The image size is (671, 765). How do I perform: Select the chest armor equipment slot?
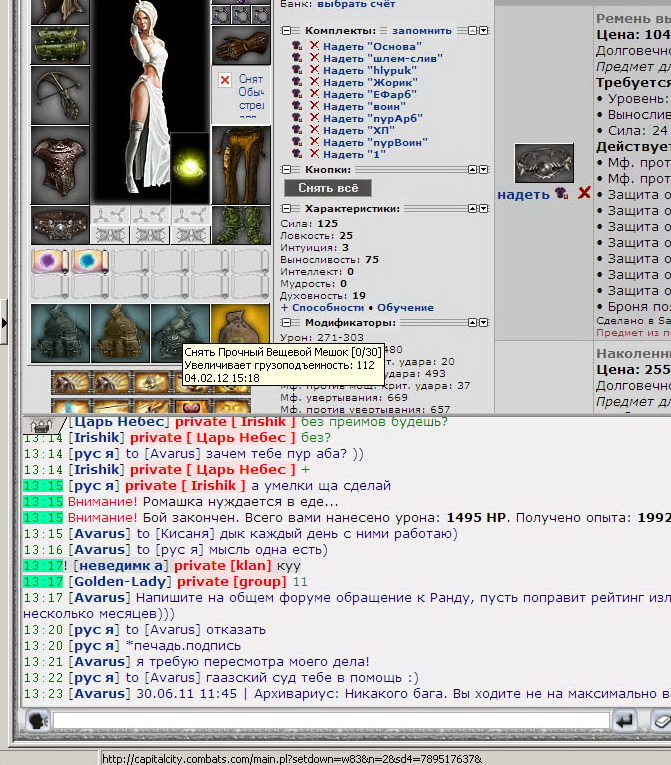(x=60, y=165)
